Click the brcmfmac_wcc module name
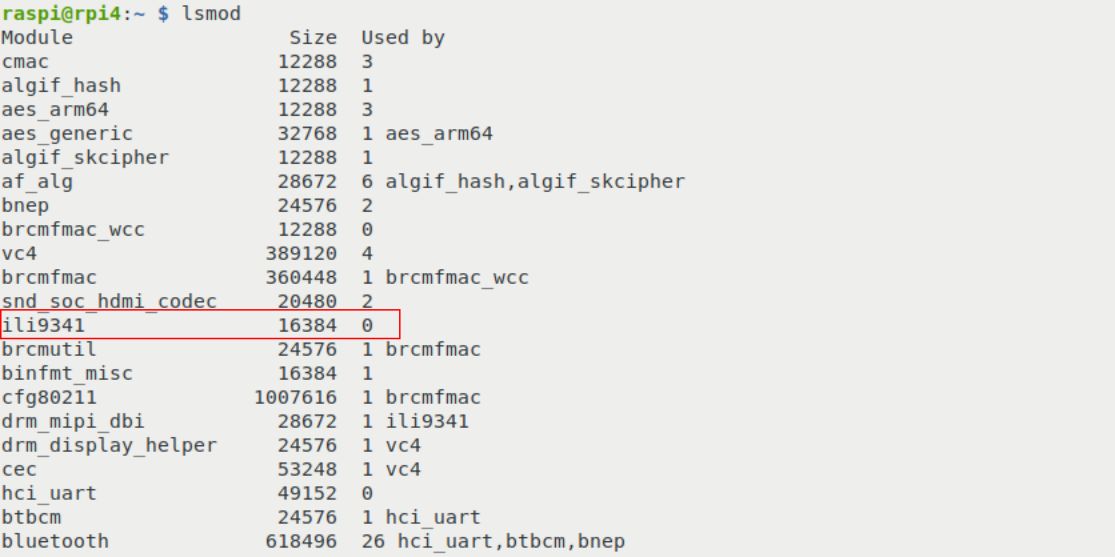The width and height of the screenshot is (1115, 557). tap(73, 229)
